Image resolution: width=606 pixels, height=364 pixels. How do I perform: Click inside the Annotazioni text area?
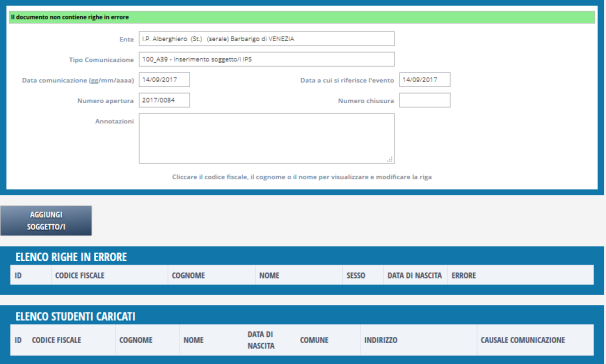click(x=267, y=138)
